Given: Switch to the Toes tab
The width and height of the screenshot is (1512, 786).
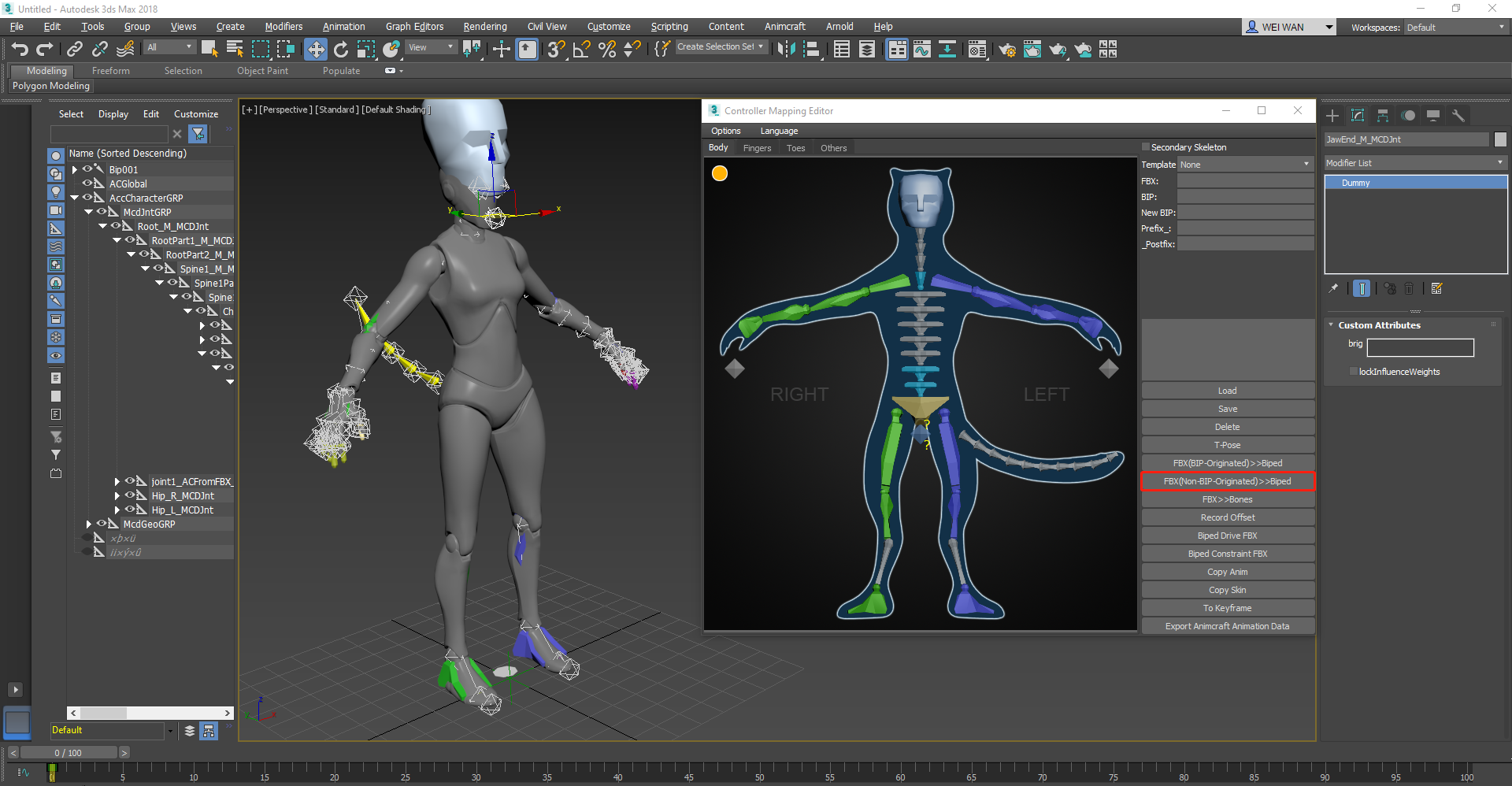Looking at the screenshot, I should 795,148.
